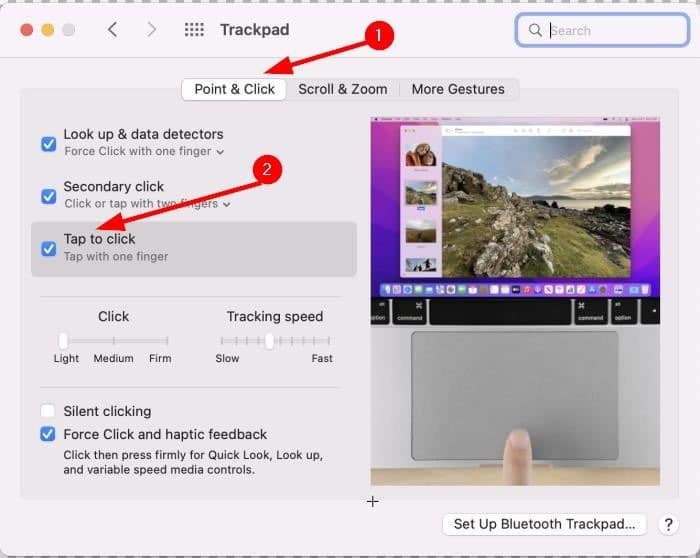The height and width of the screenshot is (558, 700).
Task: Open the show-all preferences grid icon
Action: (x=194, y=30)
